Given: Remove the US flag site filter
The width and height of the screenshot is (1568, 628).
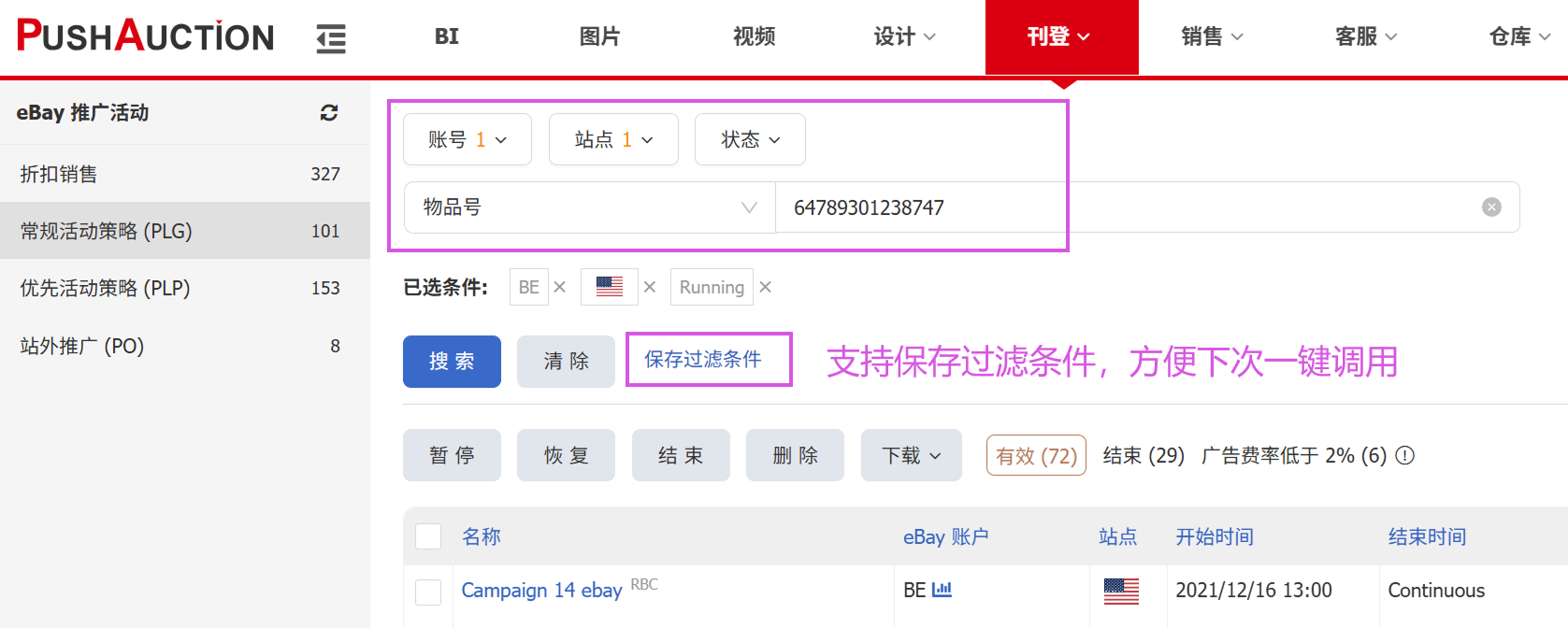Looking at the screenshot, I should [x=650, y=287].
